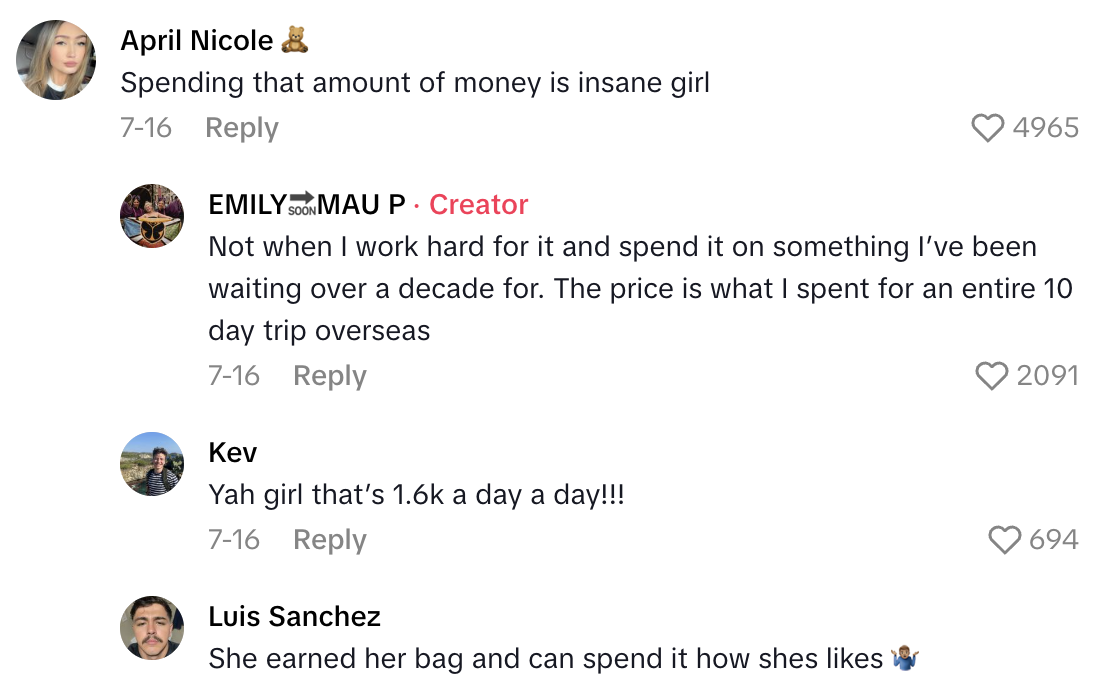1118x682 pixels.
Task: Click Luis Sanchez's username
Action: click(x=295, y=616)
